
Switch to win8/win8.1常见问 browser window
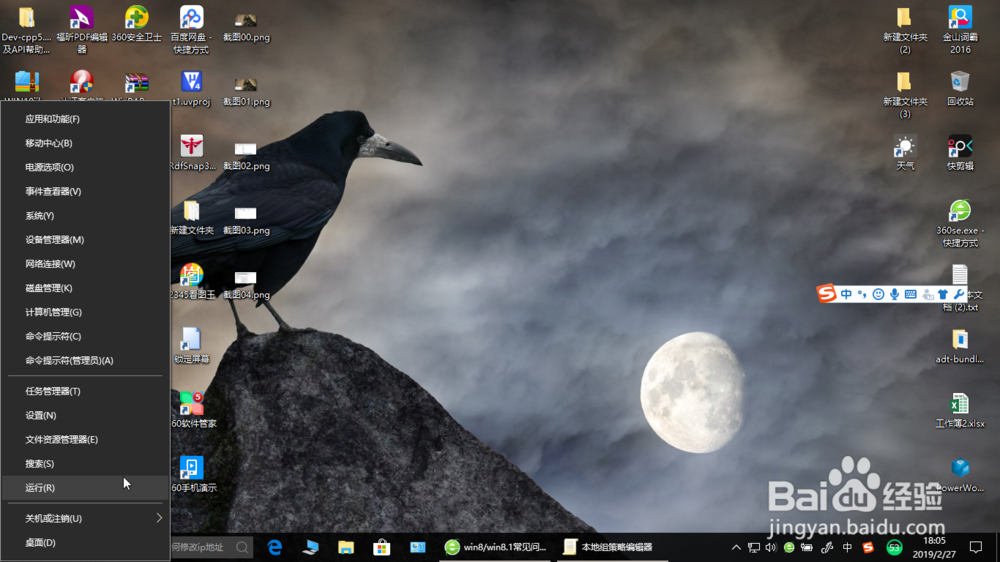496,547
